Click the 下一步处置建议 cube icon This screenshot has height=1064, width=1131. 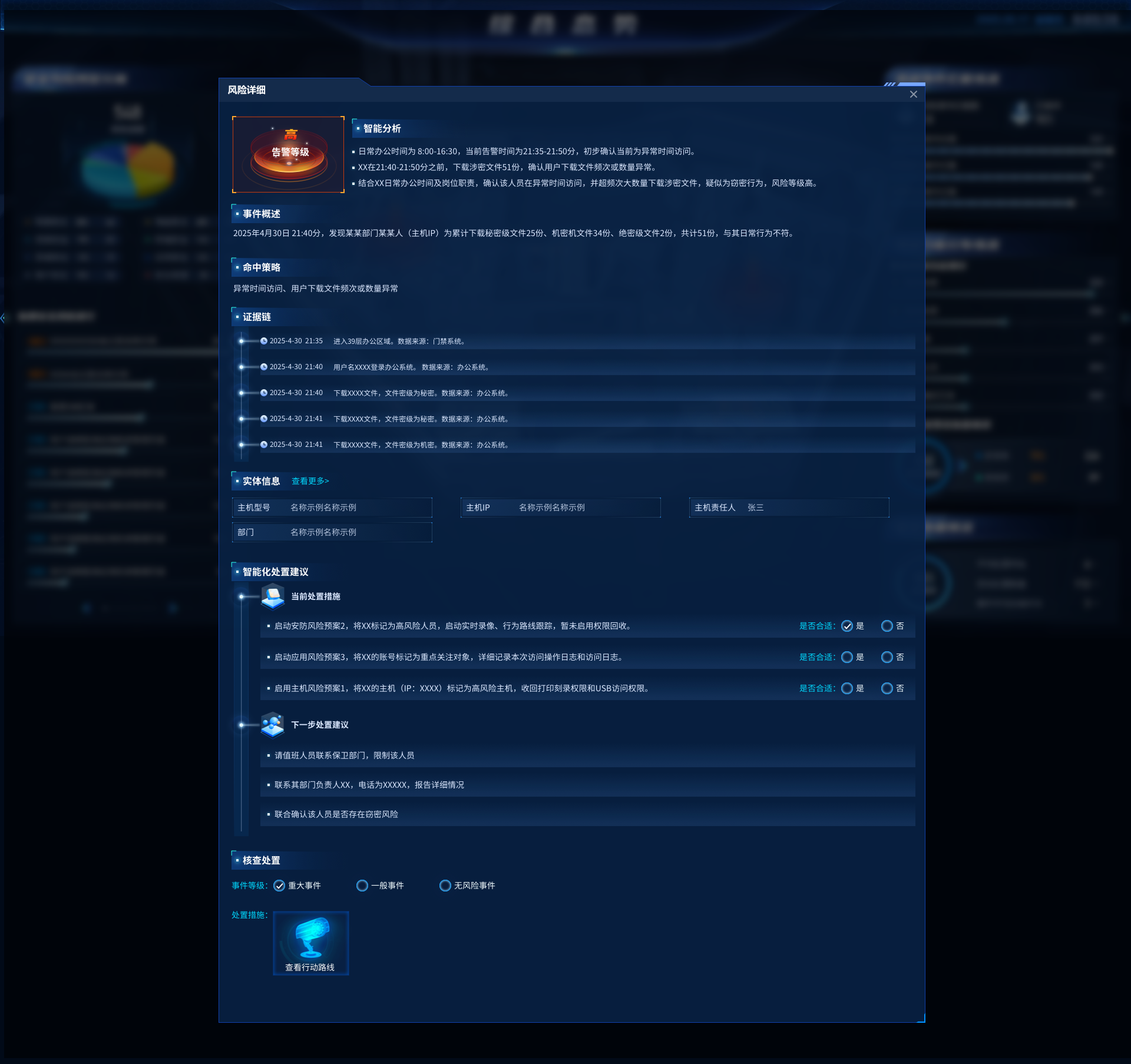[272, 724]
